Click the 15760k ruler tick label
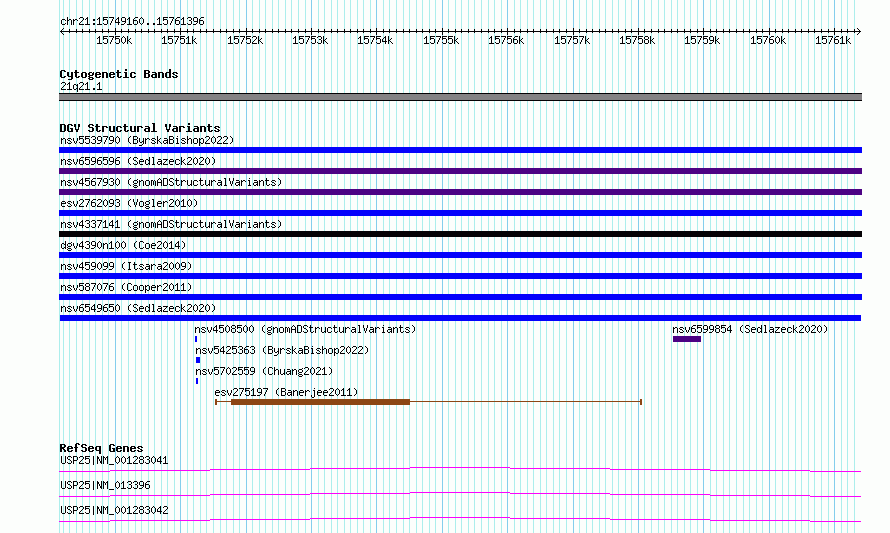890x533 pixels. [768, 40]
